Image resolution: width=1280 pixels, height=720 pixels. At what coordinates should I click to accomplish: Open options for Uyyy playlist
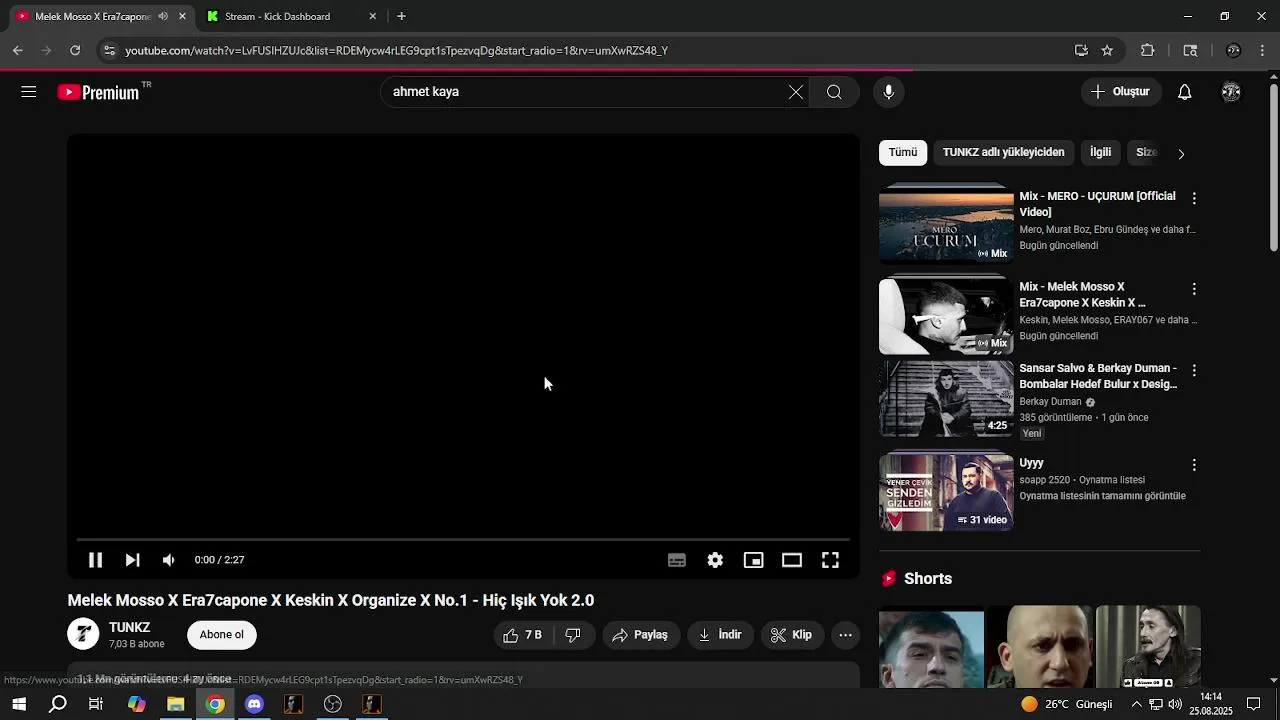(x=1193, y=465)
